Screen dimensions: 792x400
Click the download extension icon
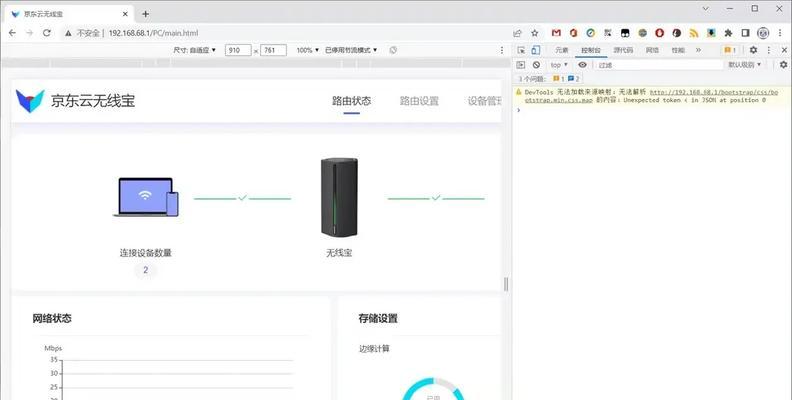coord(711,33)
